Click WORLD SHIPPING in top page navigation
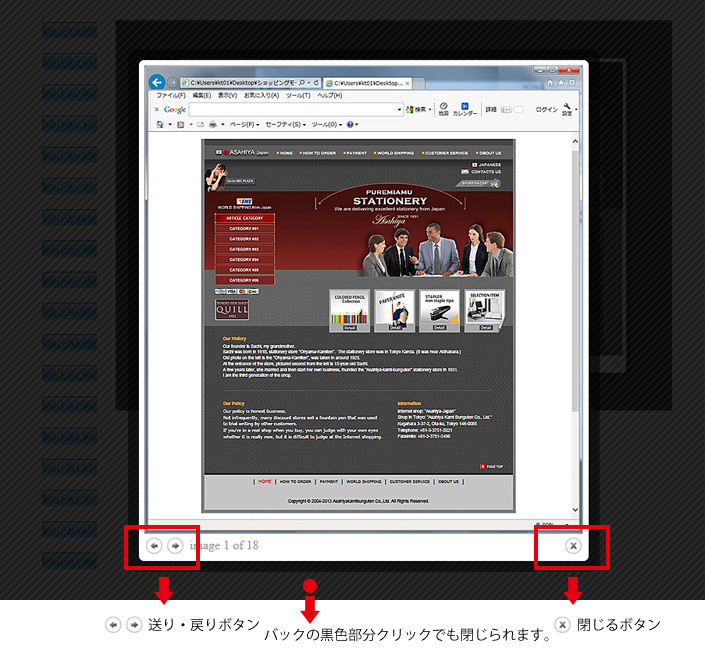Image resolution: width=705 pixels, height=650 pixels. 394,153
